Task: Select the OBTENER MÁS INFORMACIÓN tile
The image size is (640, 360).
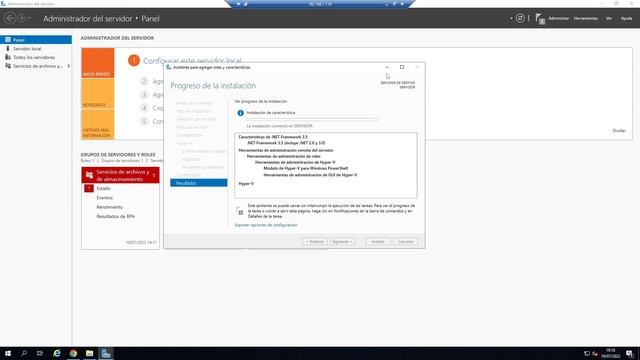Action: click(x=98, y=124)
